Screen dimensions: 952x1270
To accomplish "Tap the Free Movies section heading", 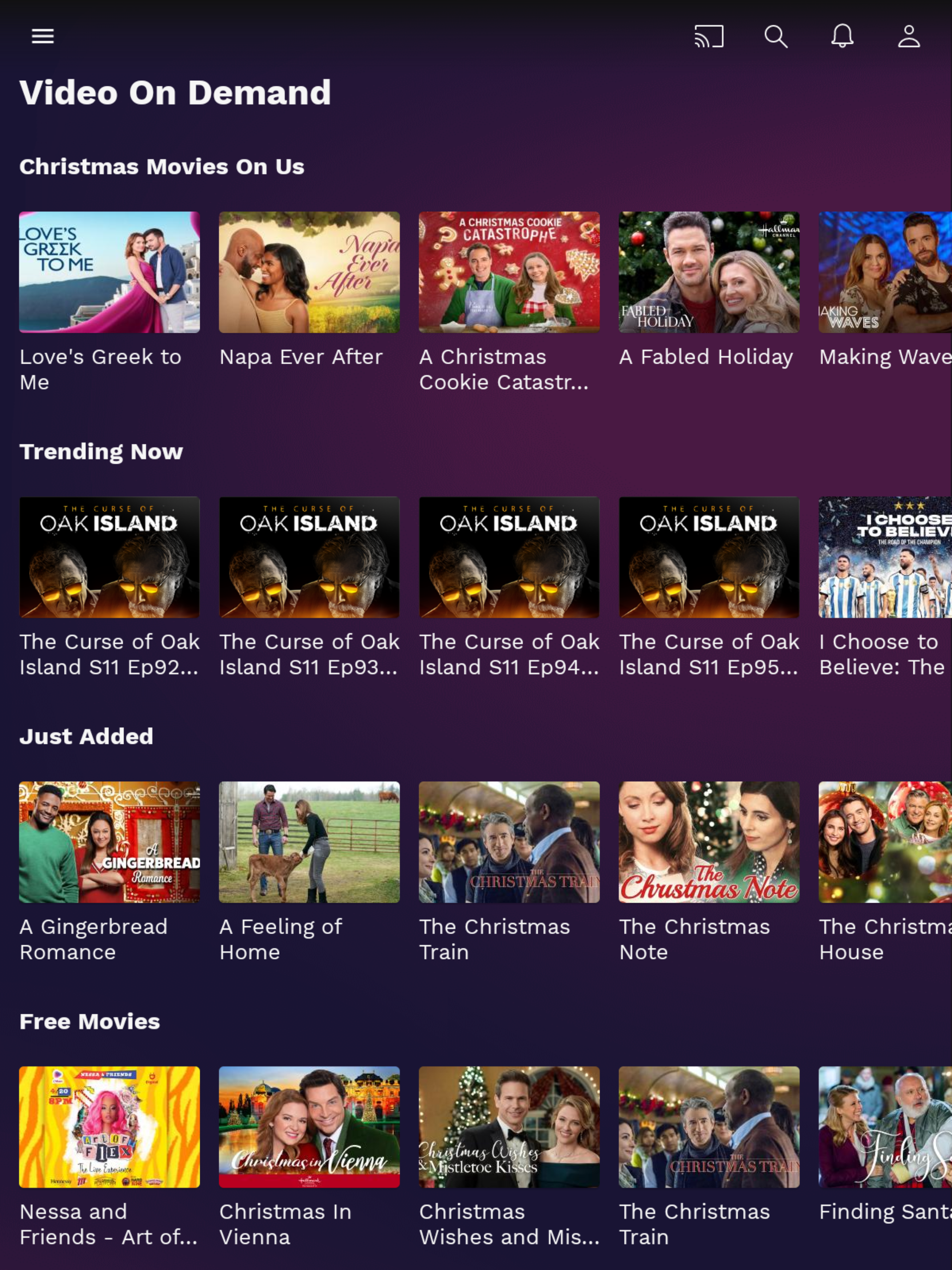I will pos(89,1021).
